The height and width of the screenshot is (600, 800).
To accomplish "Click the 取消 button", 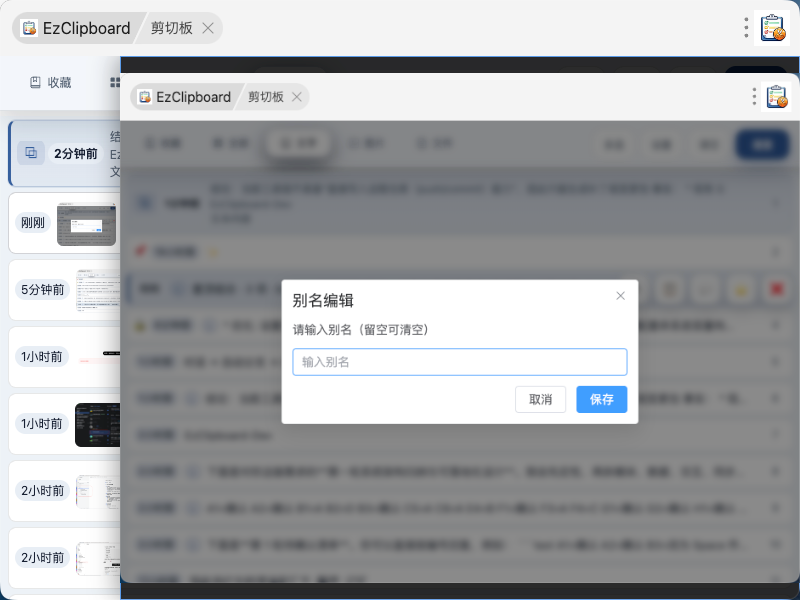I will pyautogui.click(x=540, y=399).
